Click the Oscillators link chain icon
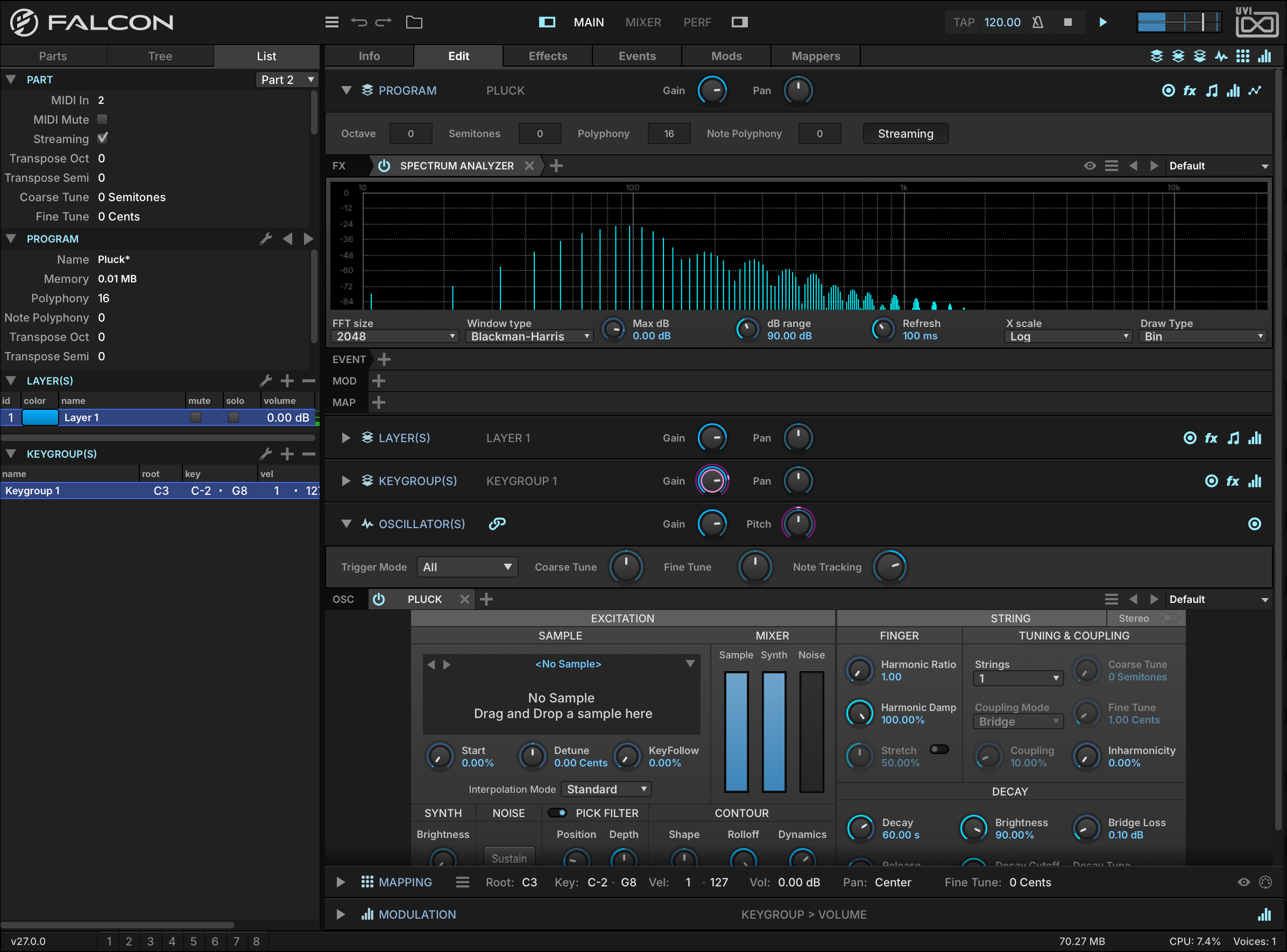 (497, 523)
